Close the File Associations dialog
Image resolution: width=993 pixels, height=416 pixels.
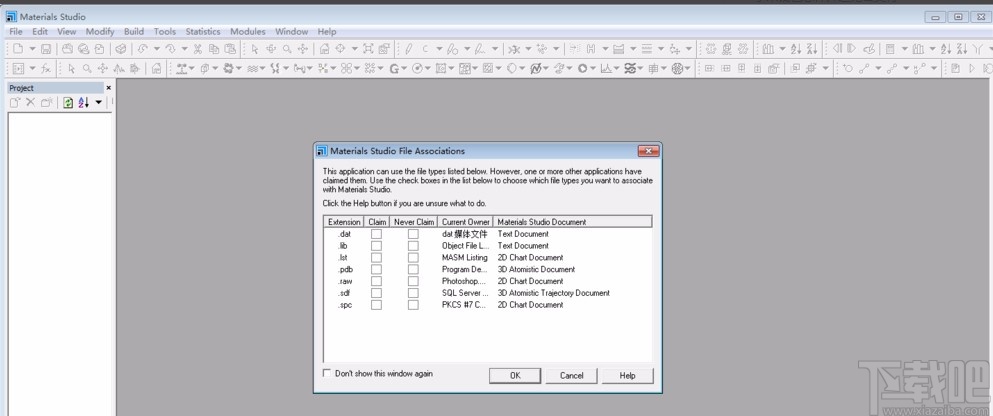tap(648, 151)
